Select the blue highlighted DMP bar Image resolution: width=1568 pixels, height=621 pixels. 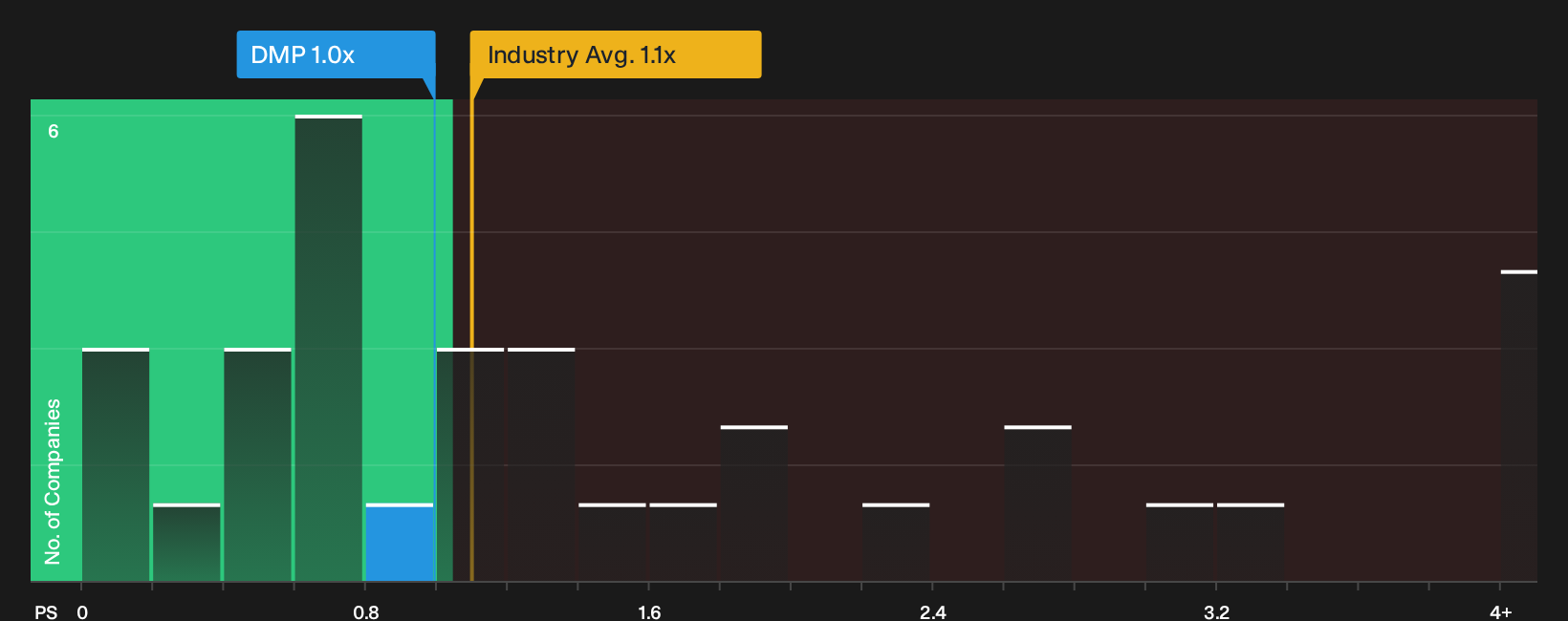click(400, 542)
